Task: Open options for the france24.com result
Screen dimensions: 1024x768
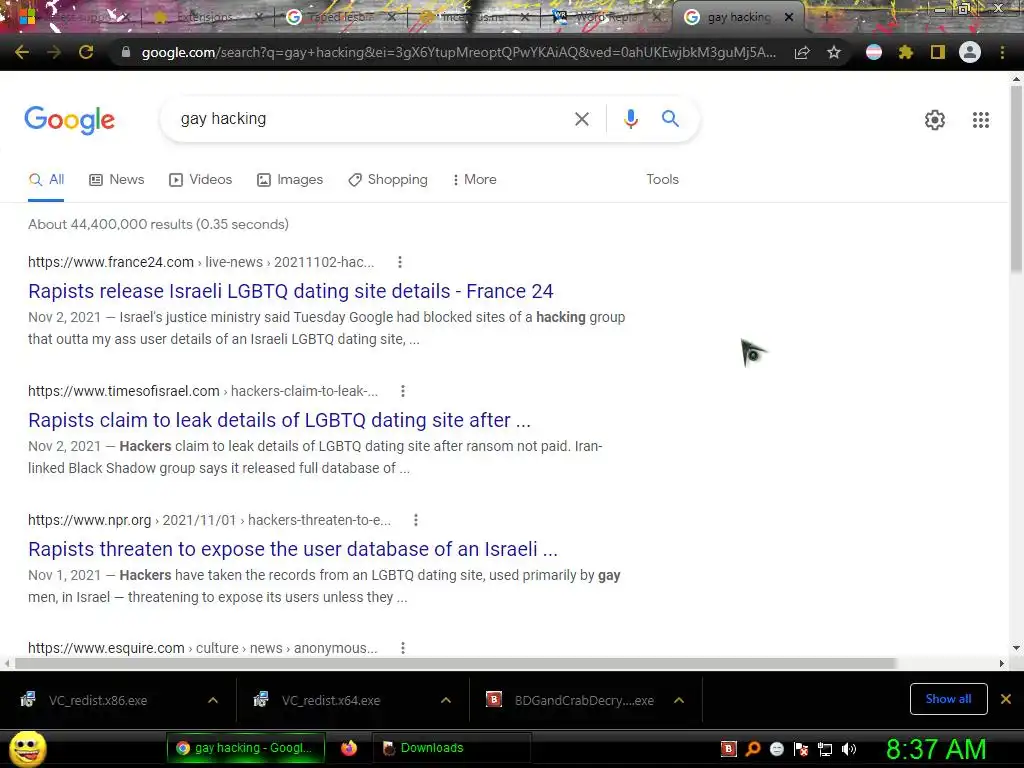Action: pos(400,262)
